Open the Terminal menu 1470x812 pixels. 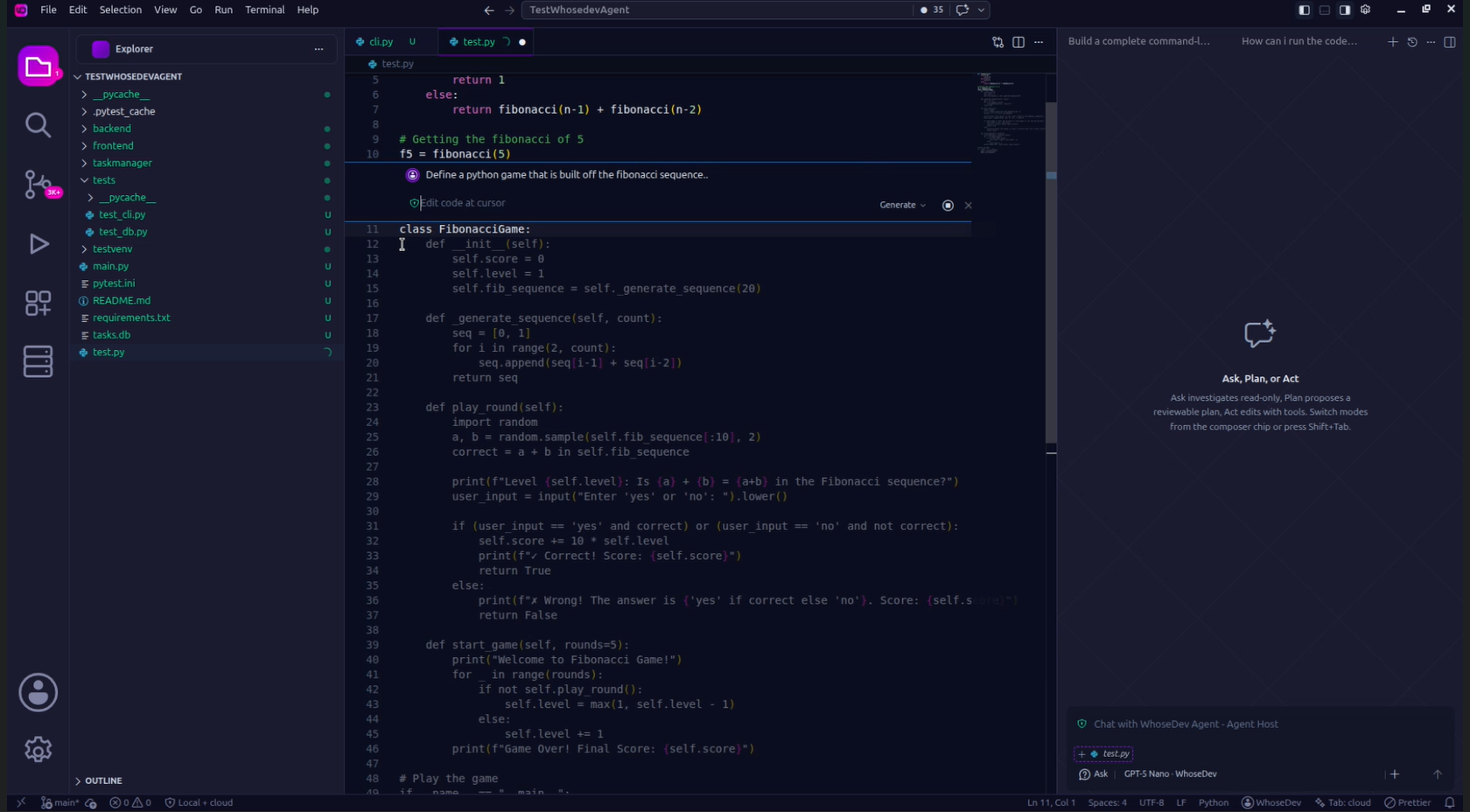(264, 10)
